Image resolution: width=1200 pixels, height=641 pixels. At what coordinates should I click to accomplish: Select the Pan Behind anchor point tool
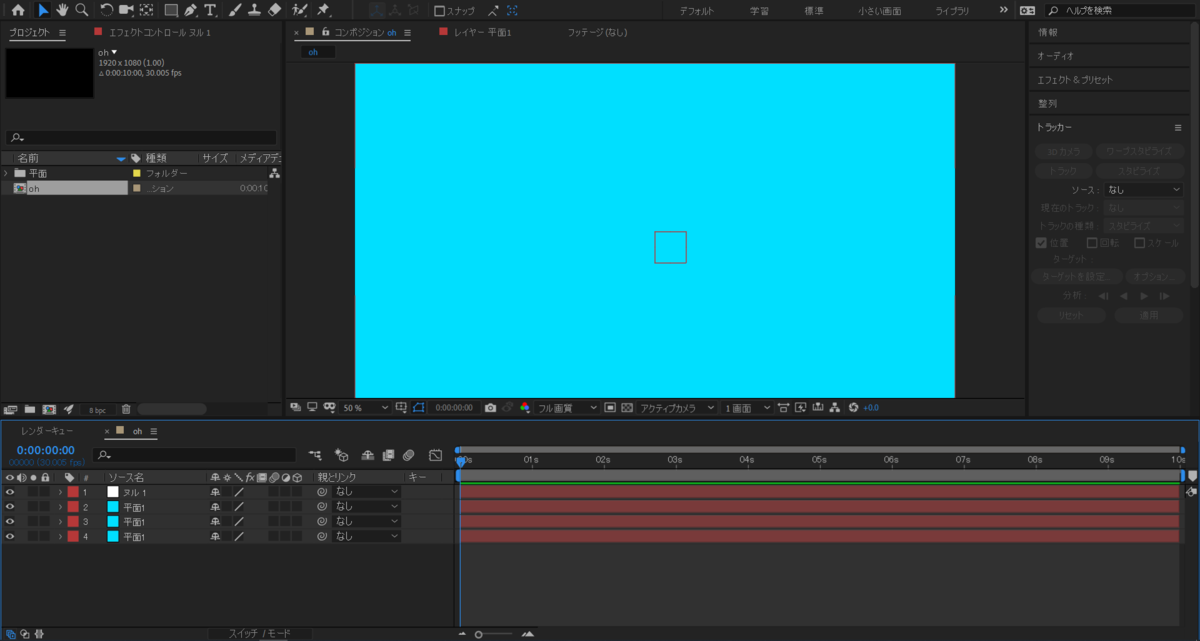point(147,10)
